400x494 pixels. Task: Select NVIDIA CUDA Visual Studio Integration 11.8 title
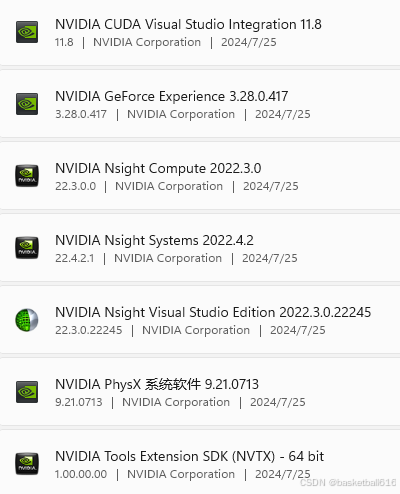click(188, 24)
